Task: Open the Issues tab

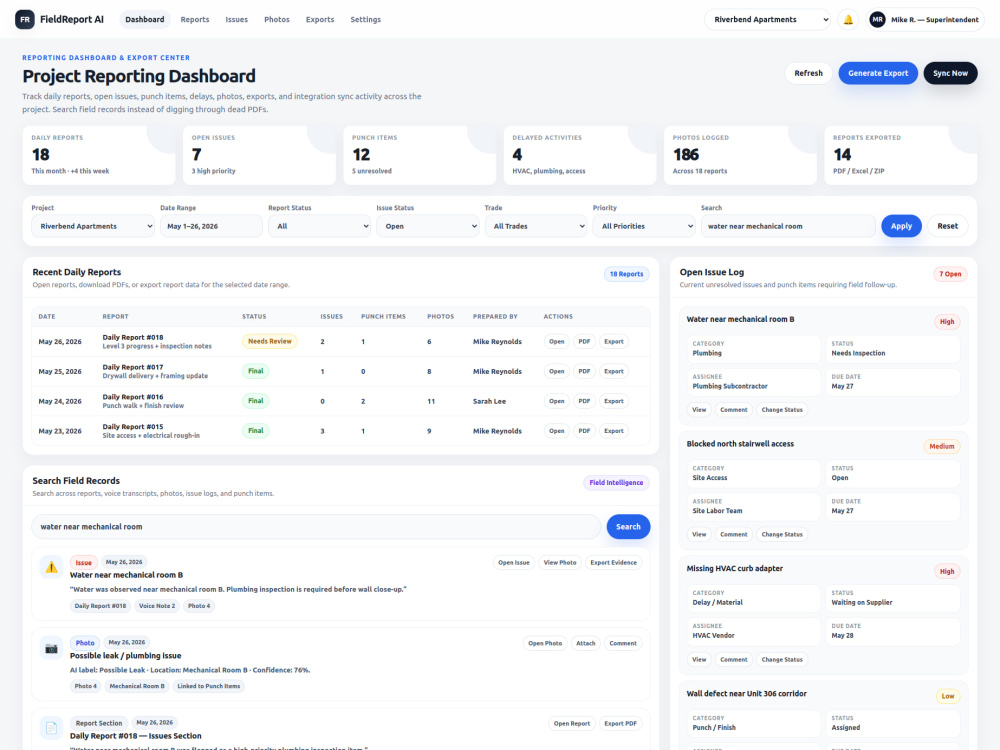Action: coord(237,20)
